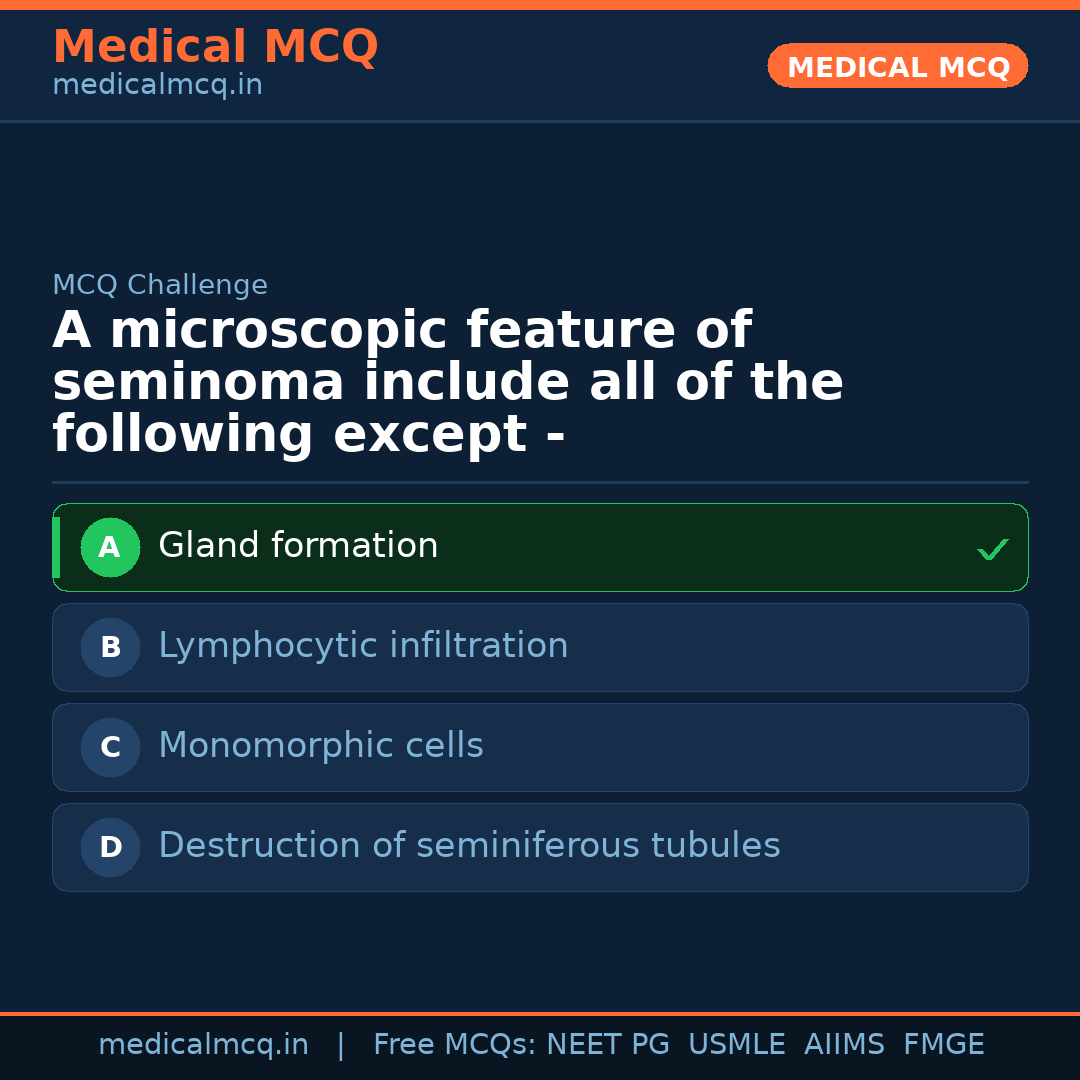Click the 'MCQ Challenge' label
Screen dimensions: 1080x1080
[160, 285]
